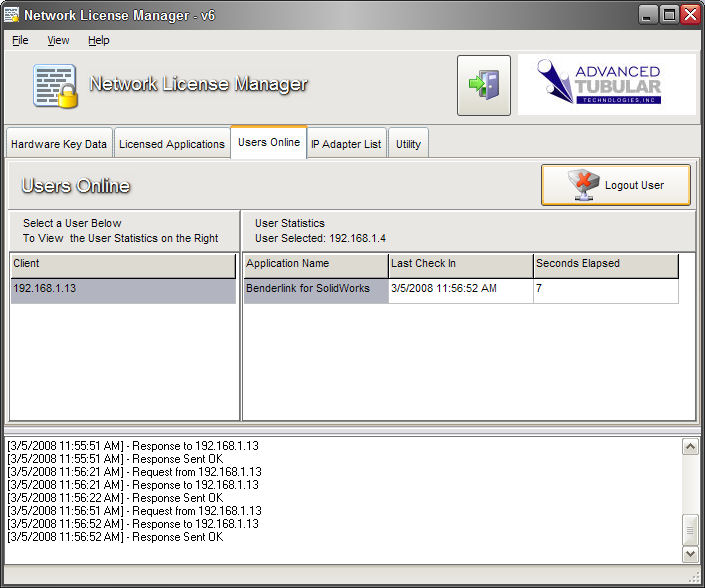Select the Users Online tab
The image size is (705, 588).
pos(268,142)
